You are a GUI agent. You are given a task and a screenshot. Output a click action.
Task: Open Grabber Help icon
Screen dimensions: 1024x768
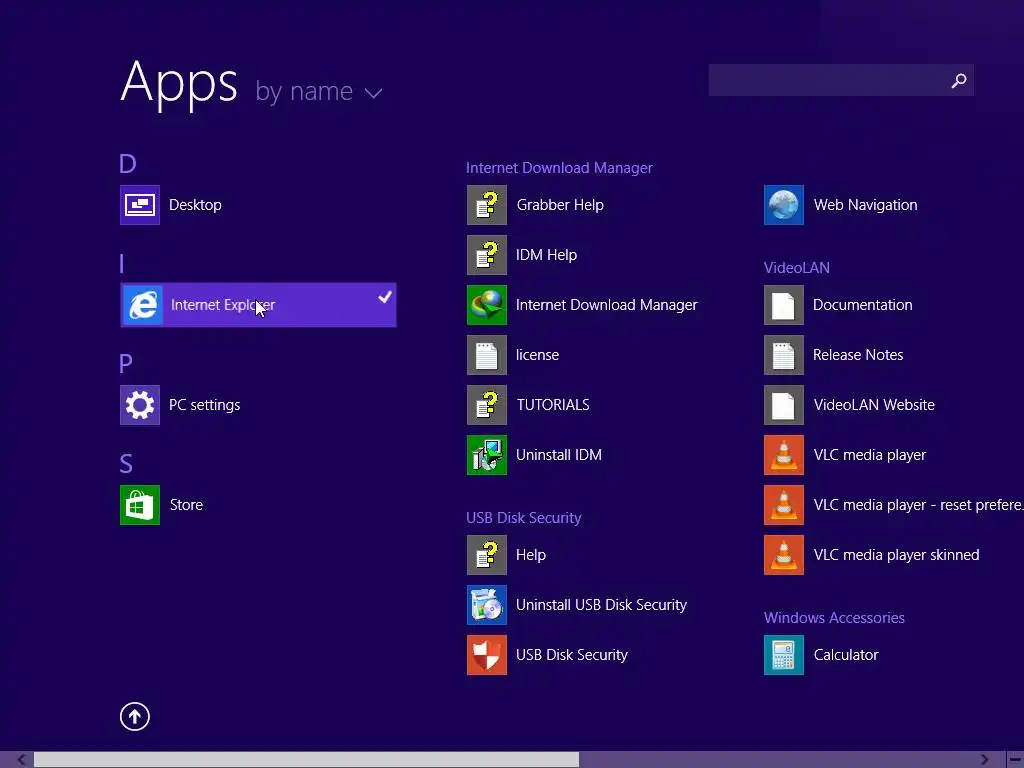tap(487, 205)
